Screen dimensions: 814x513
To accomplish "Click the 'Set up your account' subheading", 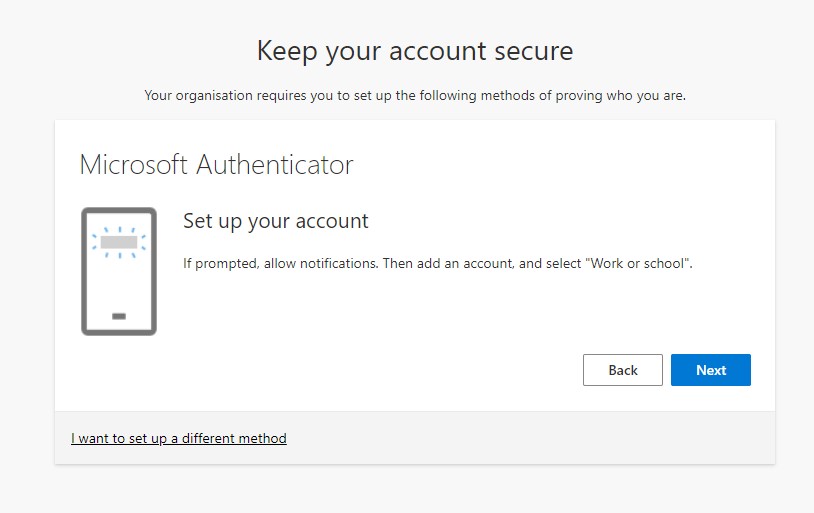I will 276,221.
